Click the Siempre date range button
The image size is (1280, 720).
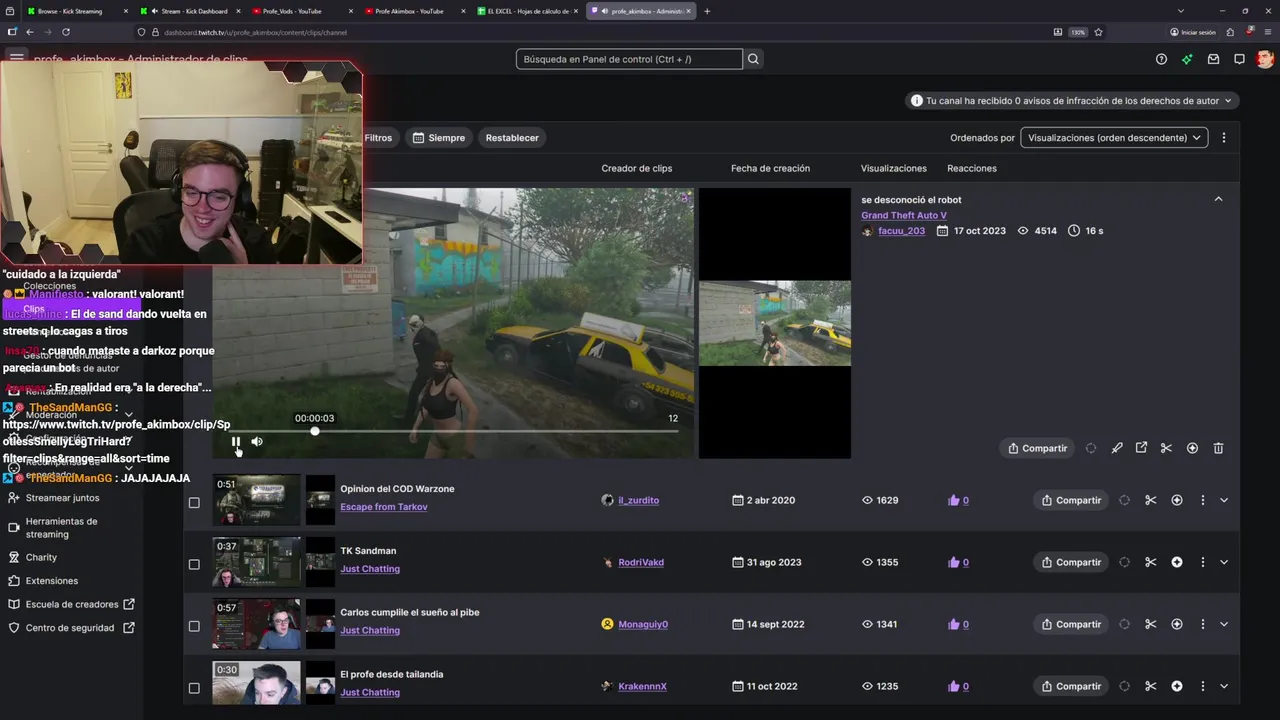(x=439, y=138)
